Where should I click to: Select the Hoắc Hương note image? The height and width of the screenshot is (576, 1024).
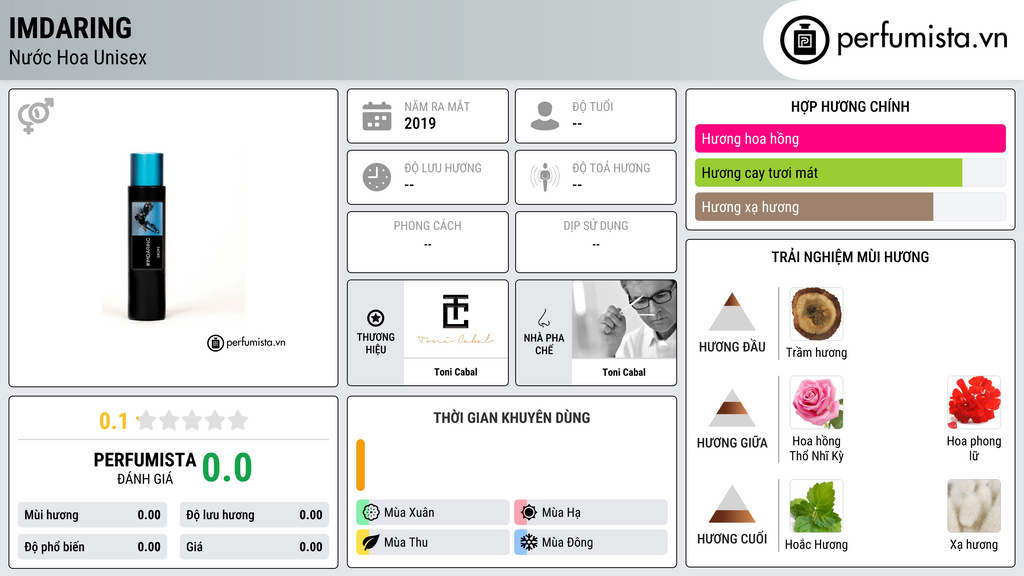(x=816, y=506)
